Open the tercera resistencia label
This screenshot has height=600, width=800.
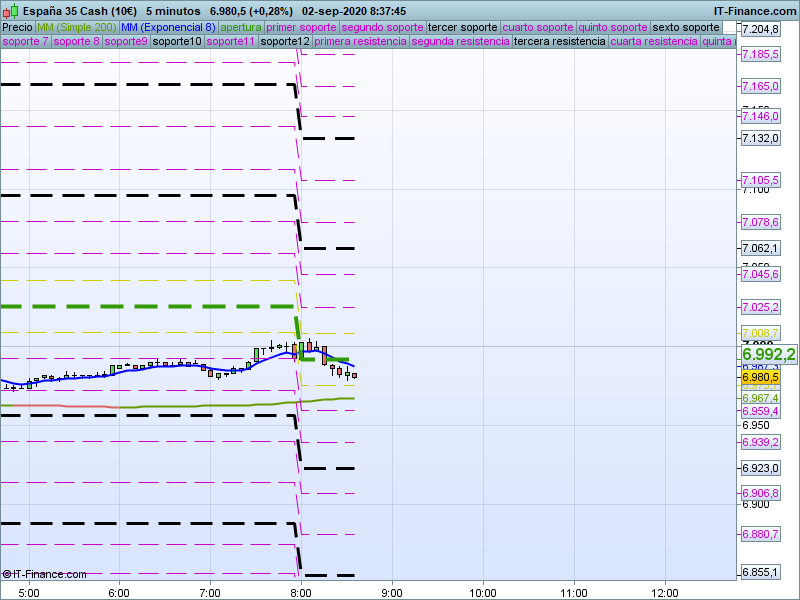click(559, 41)
